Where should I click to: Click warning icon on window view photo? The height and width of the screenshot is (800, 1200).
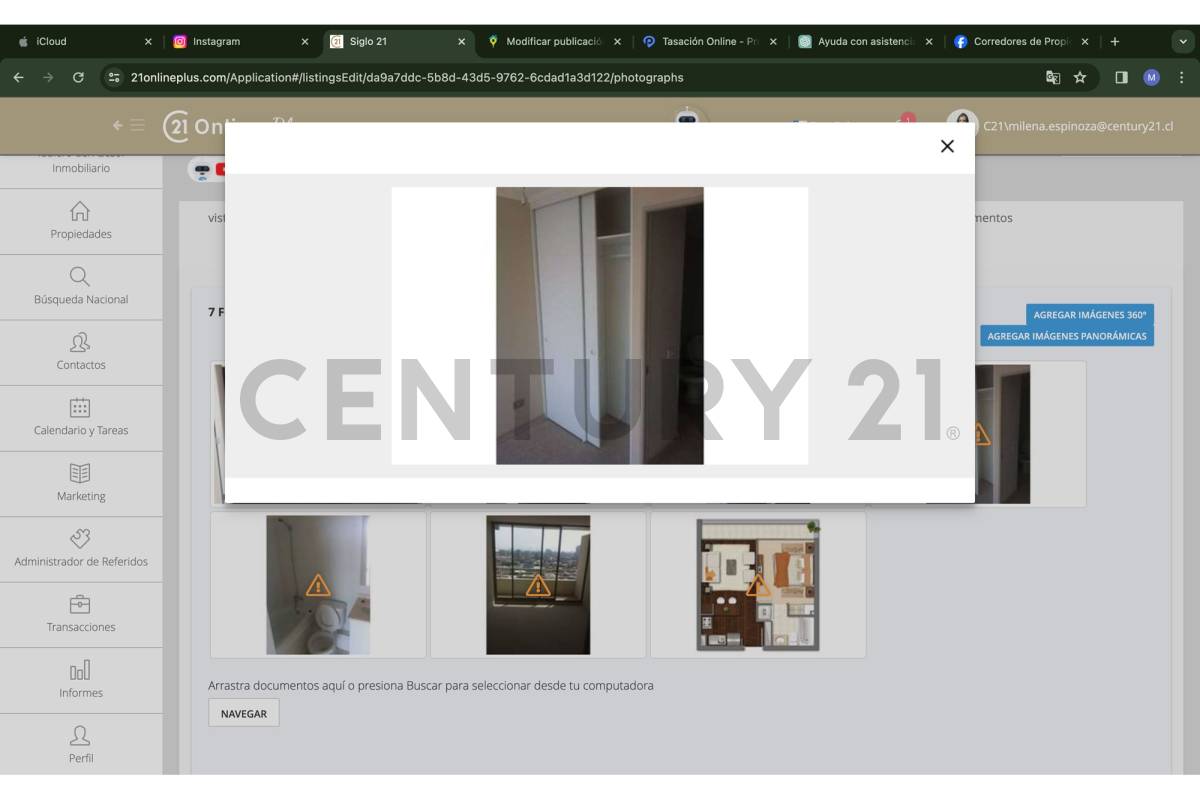538,585
